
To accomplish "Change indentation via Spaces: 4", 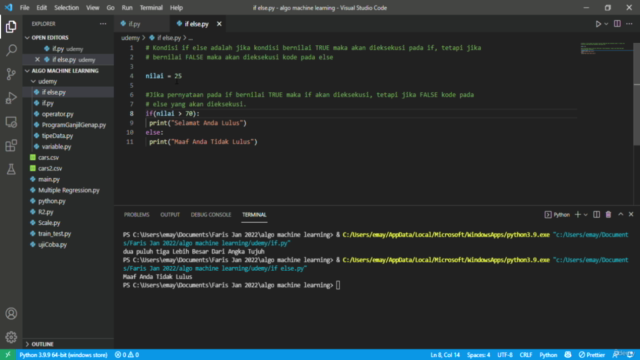I will (478, 355).
